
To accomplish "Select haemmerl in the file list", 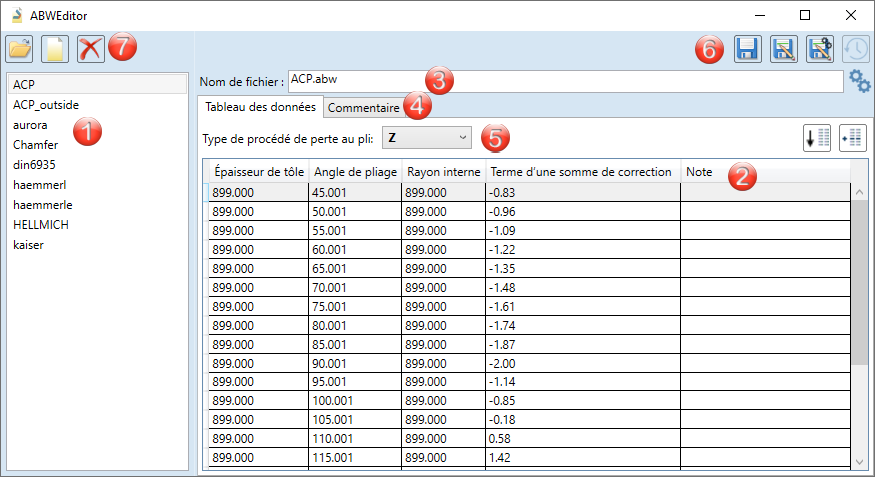I will point(98,185).
